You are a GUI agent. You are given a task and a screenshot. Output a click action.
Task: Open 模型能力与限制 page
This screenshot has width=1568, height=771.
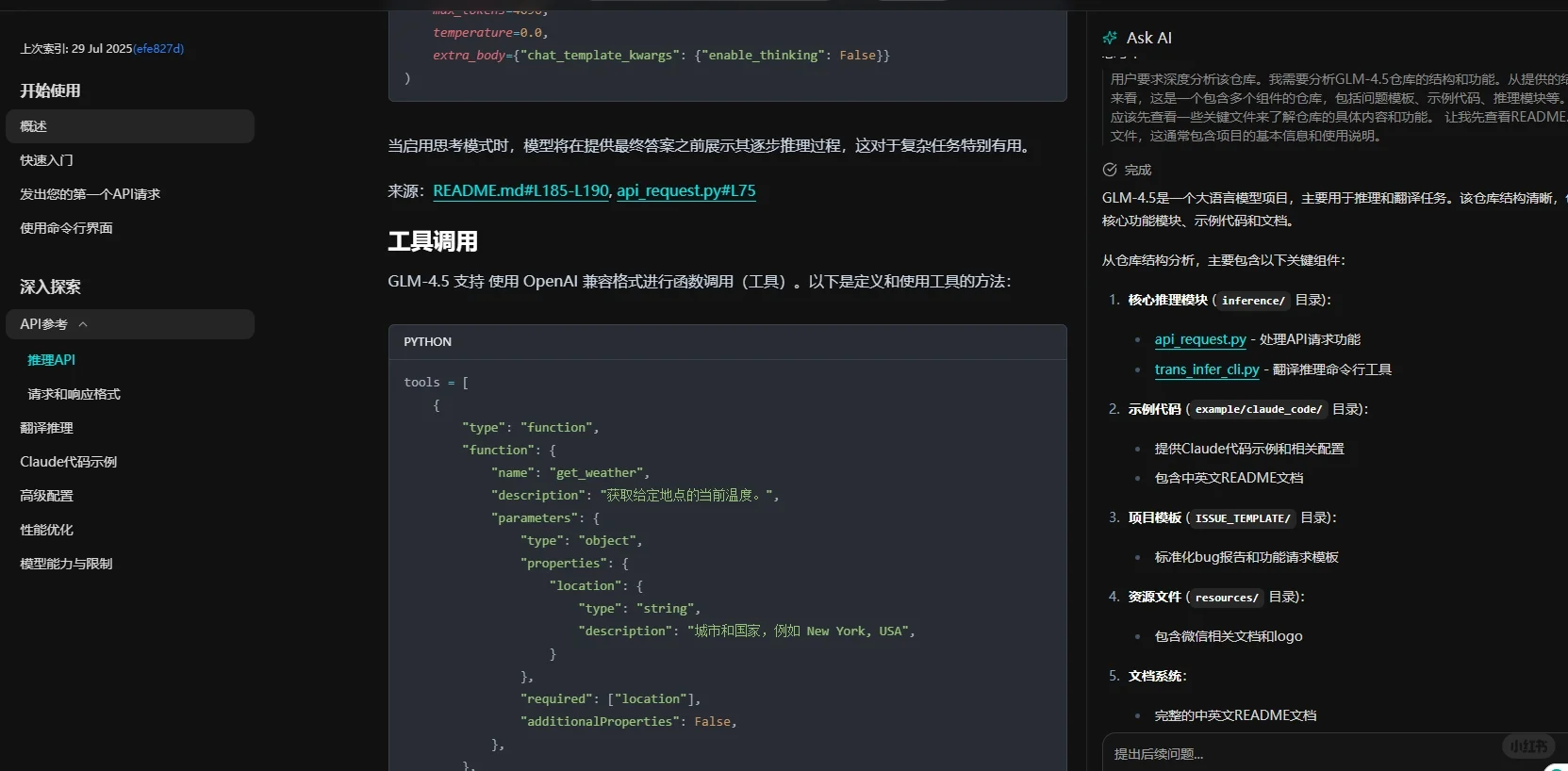click(x=66, y=564)
